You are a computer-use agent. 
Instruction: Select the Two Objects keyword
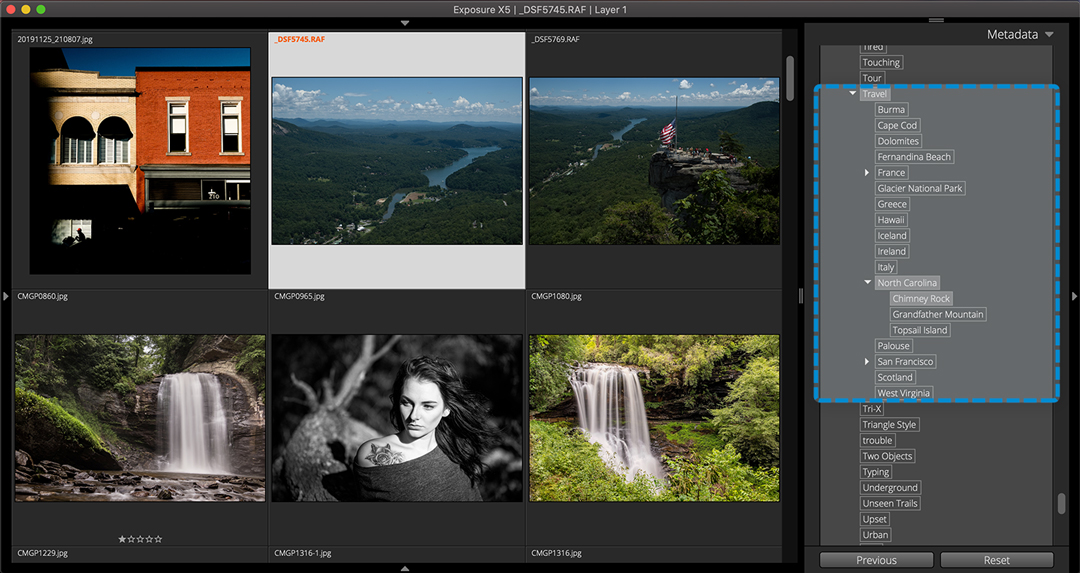(x=887, y=456)
